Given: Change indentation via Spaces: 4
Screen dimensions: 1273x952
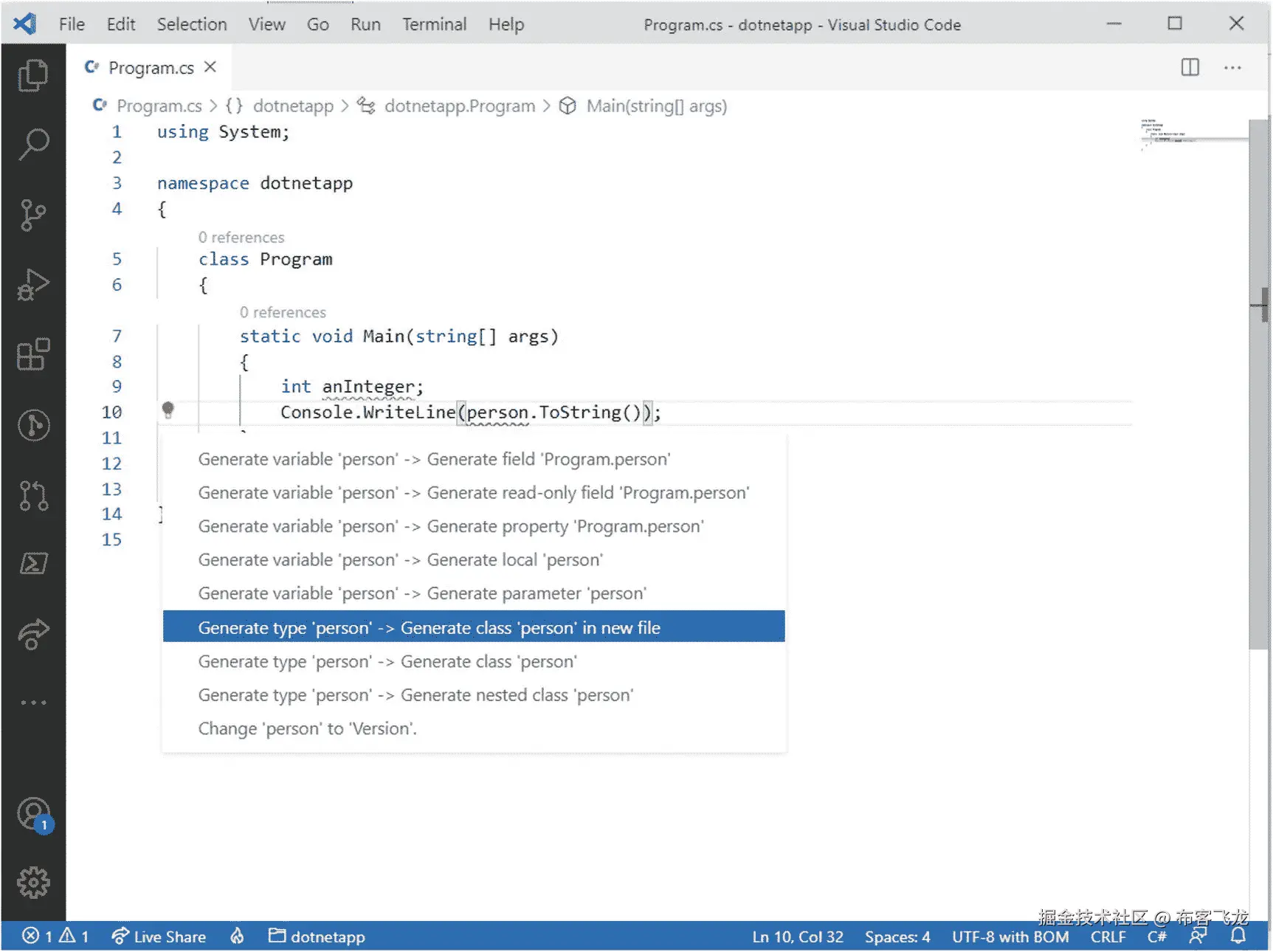Looking at the screenshot, I should point(897,937).
